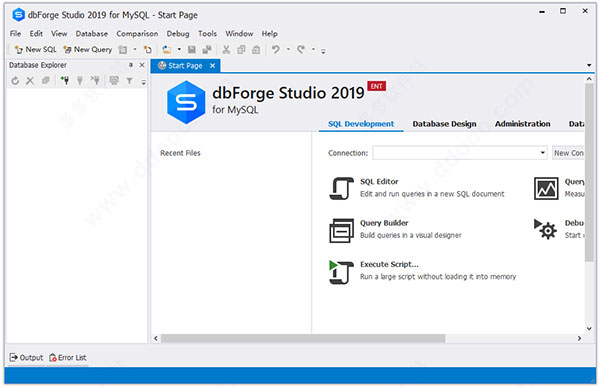Click the New Connection button
Image resolution: width=600 pixels, height=387 pixels.
click(x=568, y=153)
